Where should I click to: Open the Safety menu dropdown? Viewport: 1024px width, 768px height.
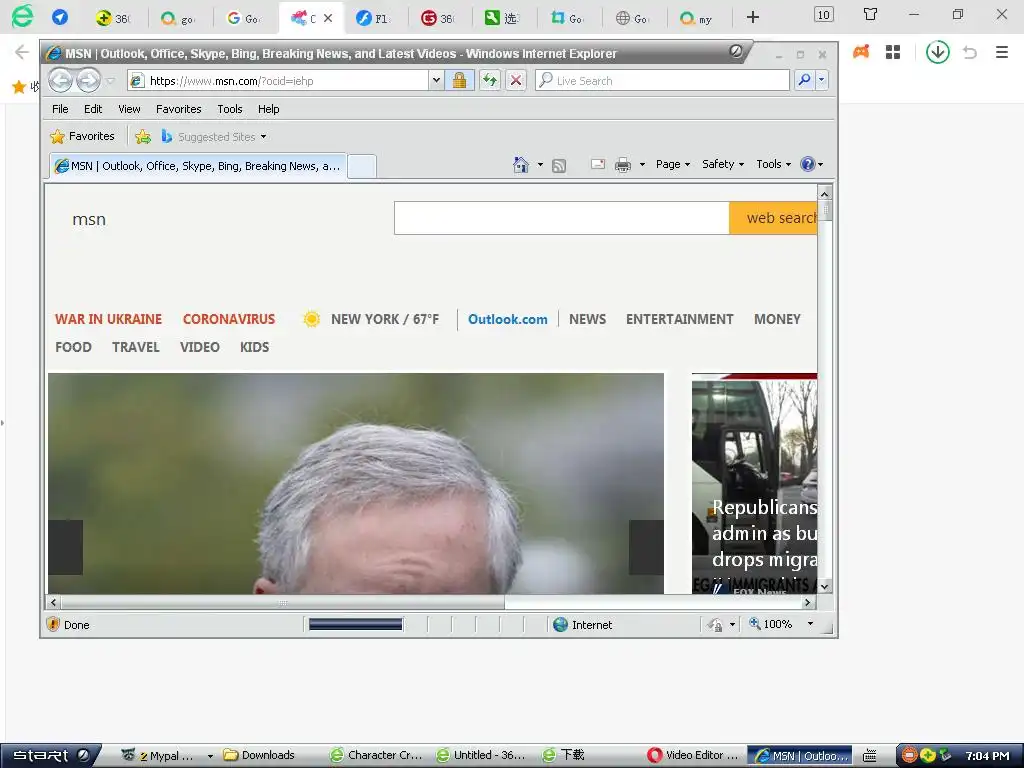pyautogui.click(x=723, y=165)
